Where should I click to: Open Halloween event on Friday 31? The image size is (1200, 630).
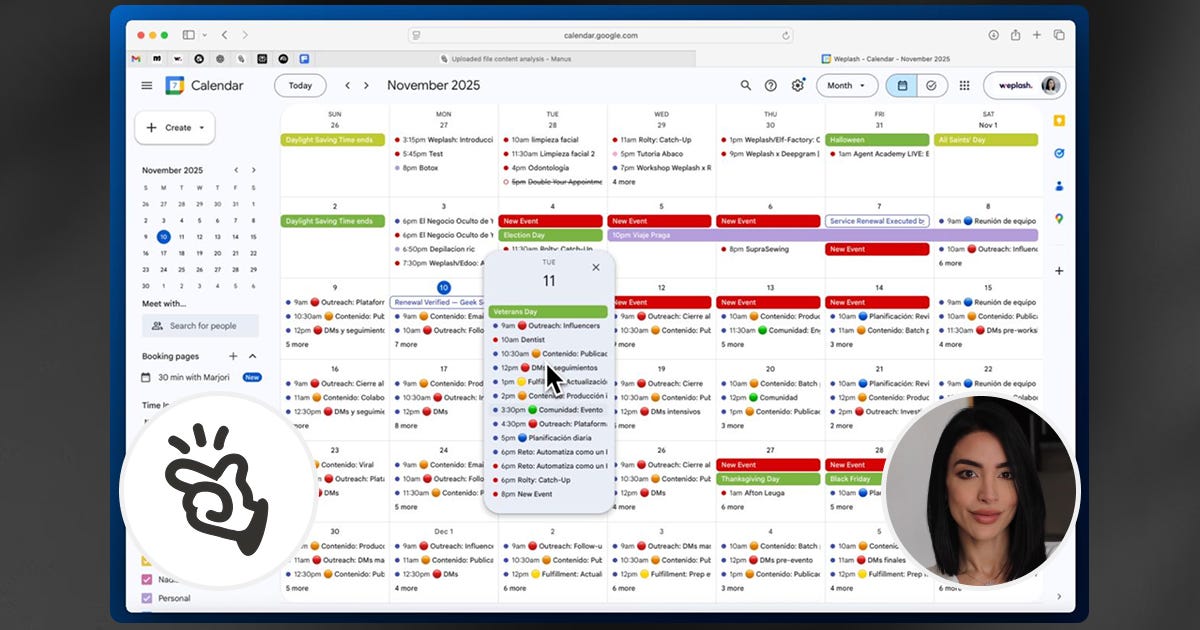tap(877, 140)
